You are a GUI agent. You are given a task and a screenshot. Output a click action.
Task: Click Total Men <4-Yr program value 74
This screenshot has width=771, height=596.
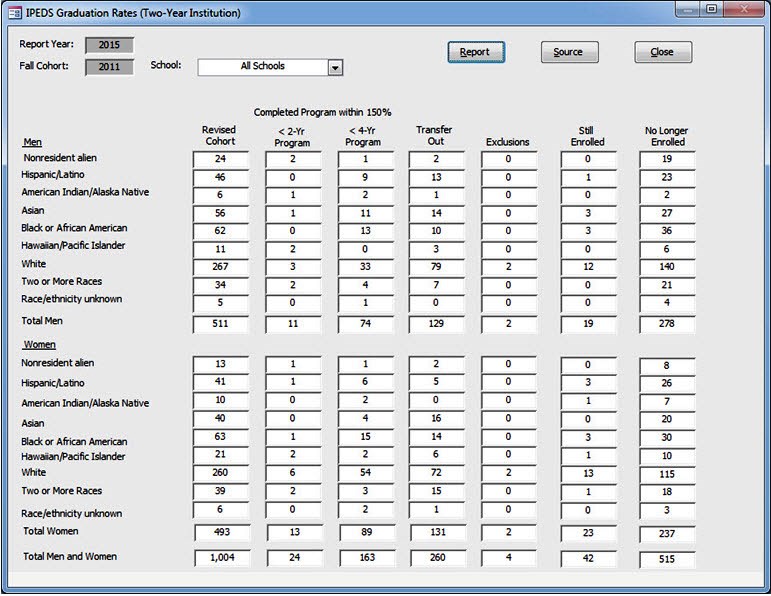(x=365, y=324)
